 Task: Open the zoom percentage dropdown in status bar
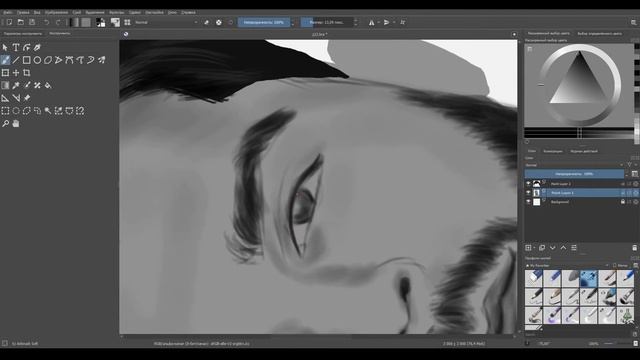[593, 344]
